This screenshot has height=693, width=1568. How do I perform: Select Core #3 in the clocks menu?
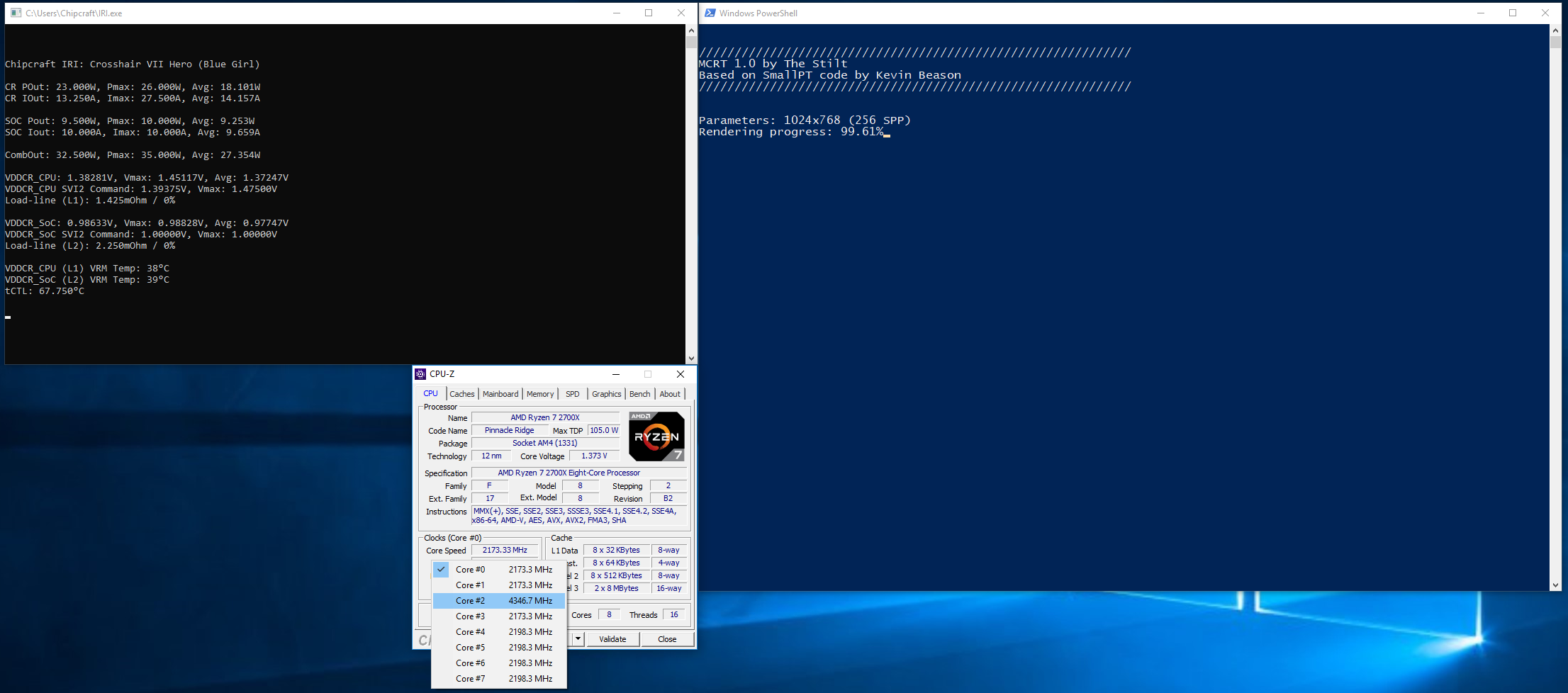coord(499,616)
